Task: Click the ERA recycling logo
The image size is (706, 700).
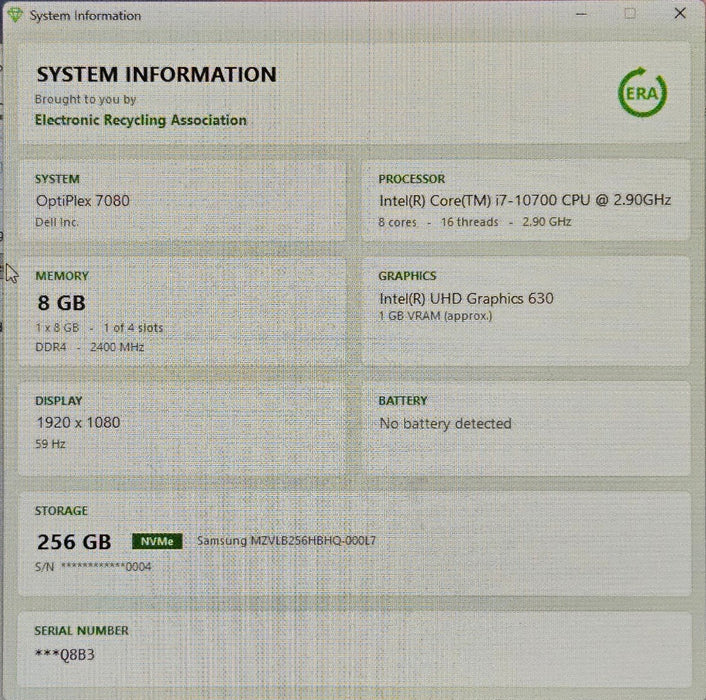Action: (643, 92)
